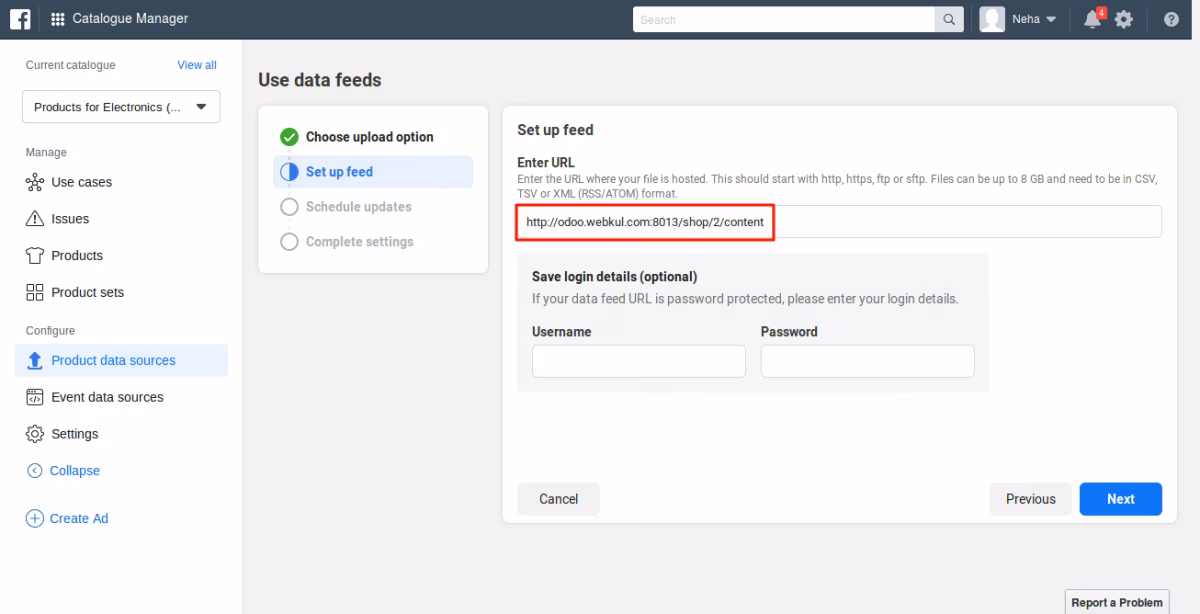
Task: Open the notifications bell icon
Action: pyautogui.click(x=1093, y=19)
